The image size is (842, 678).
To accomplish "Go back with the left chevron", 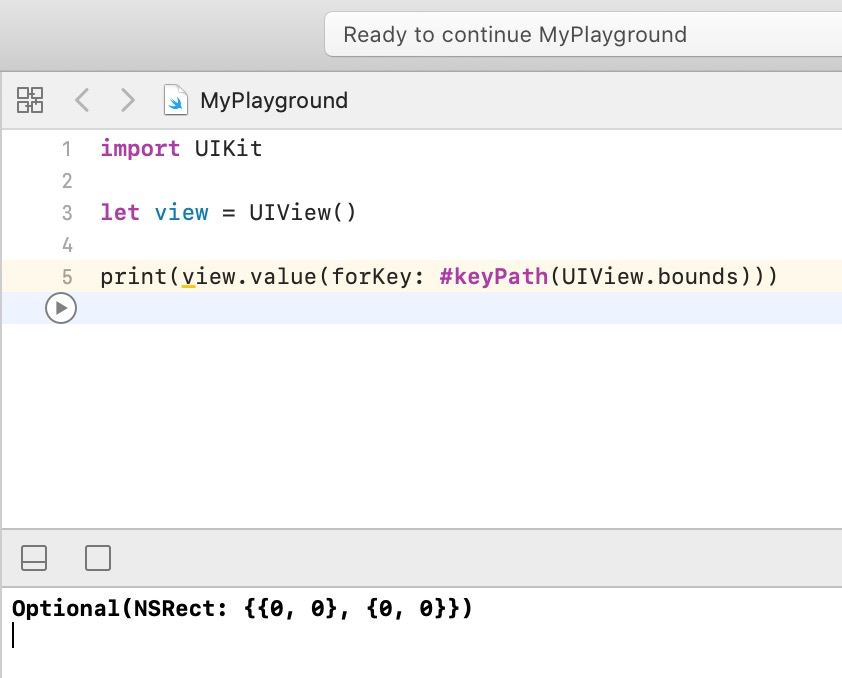I will 82,100.
